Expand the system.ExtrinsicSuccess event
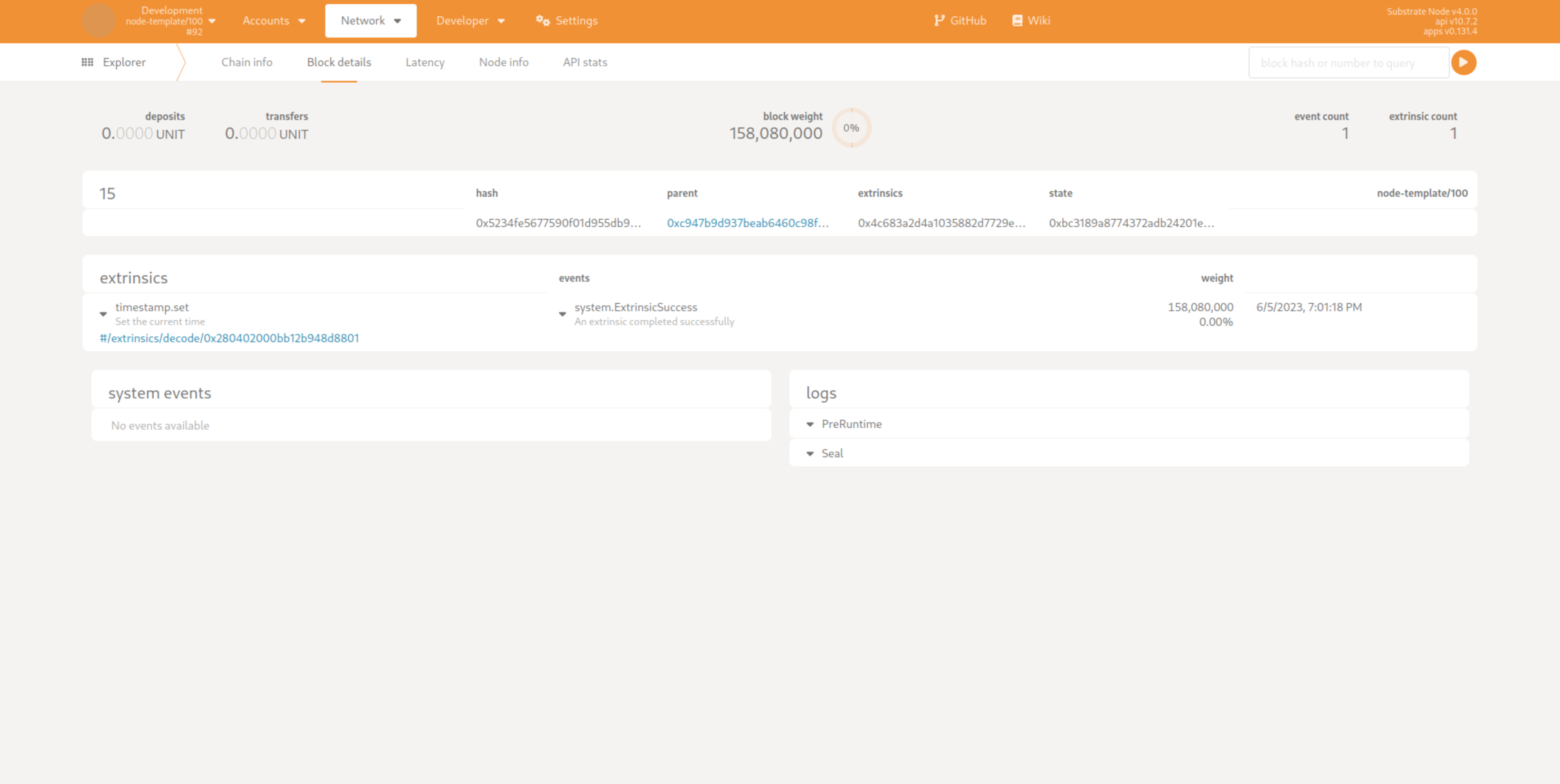 [562, 314]
